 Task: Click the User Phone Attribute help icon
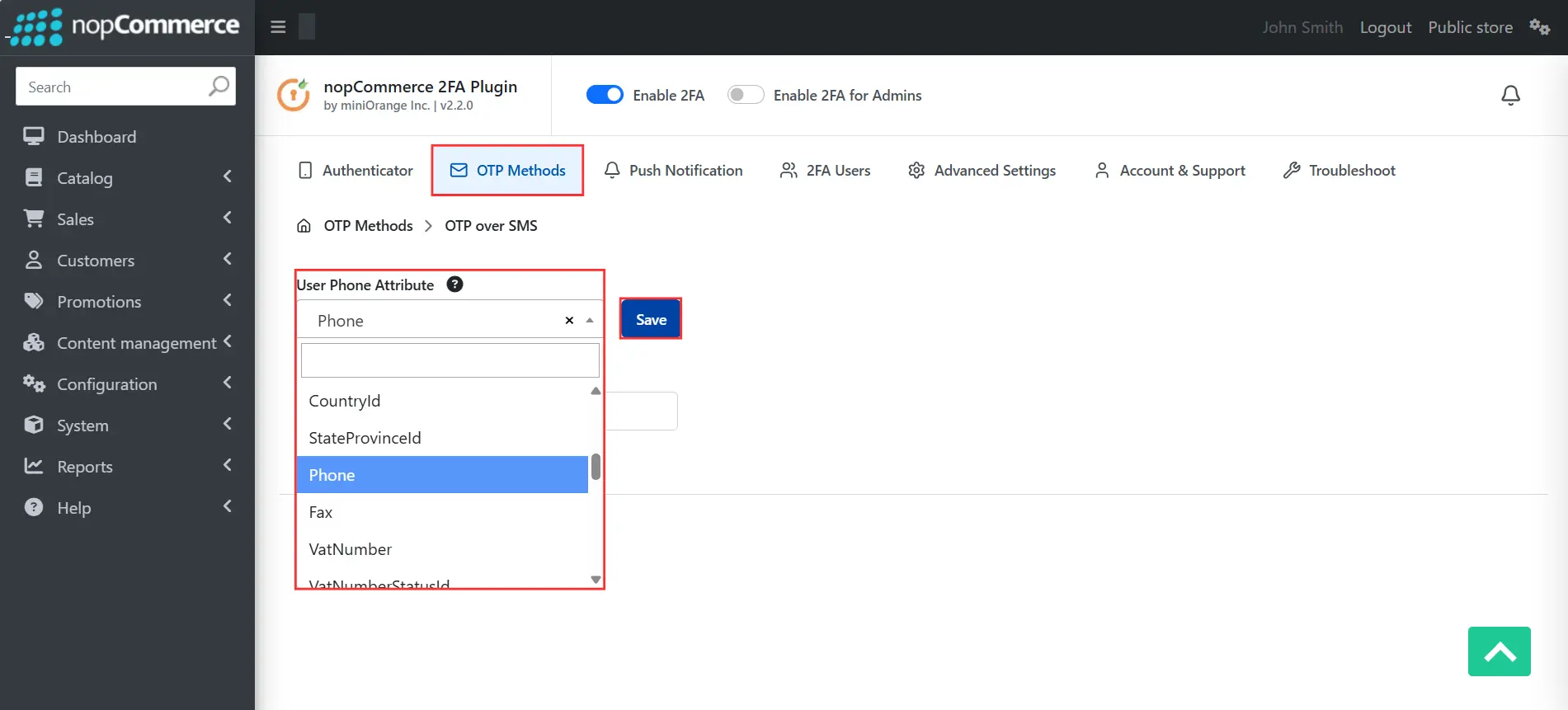pyautogui.click(x=454, y=284)
